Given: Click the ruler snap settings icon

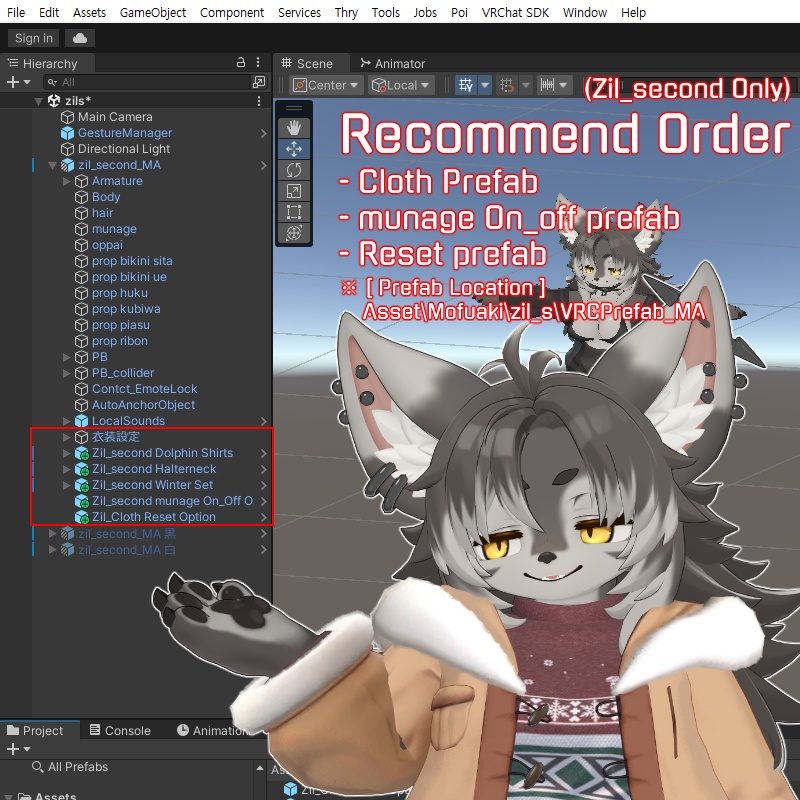Looking at the screenshot, I should pyautogui.click(x=547, y=85).
